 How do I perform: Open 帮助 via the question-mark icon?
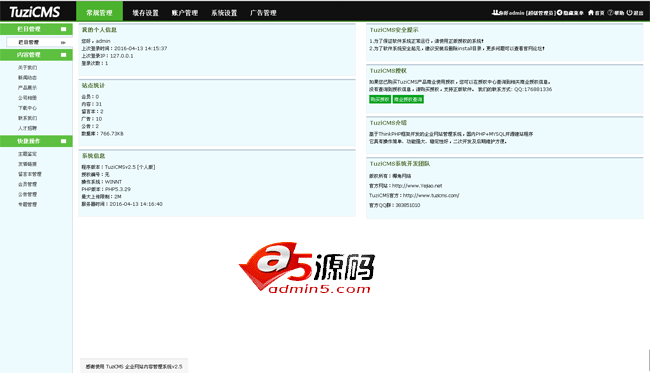click(x=610, y=13)
